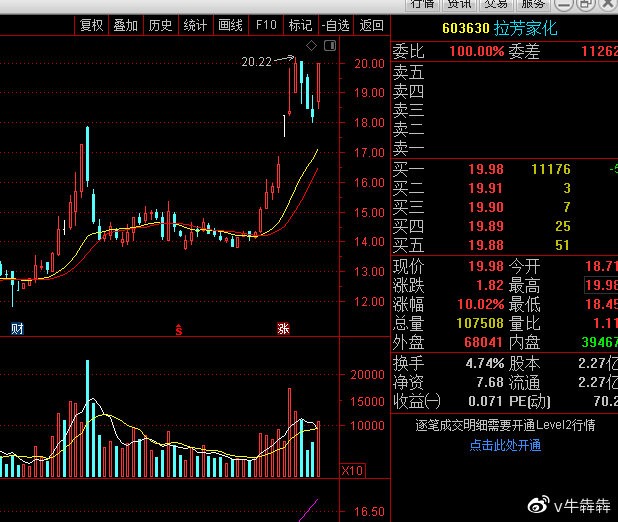This screenshot has width=618, height=522.
Task: Open the 叠加 overlay option
Action: pyautogui.click(x=126, y=25)
